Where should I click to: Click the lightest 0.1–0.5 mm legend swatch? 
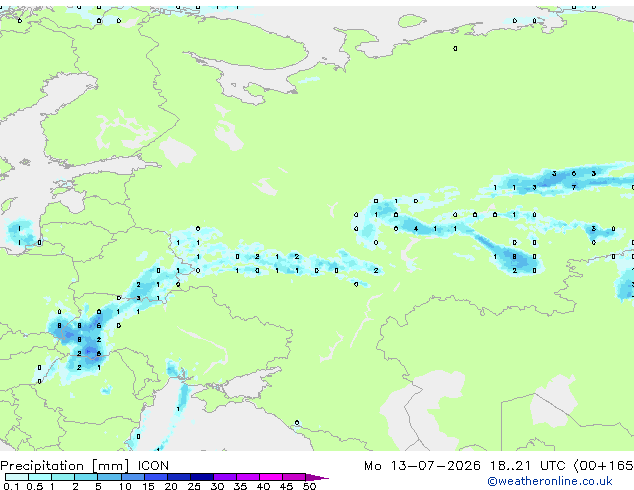pyautogui.click(x=17, y=477)
